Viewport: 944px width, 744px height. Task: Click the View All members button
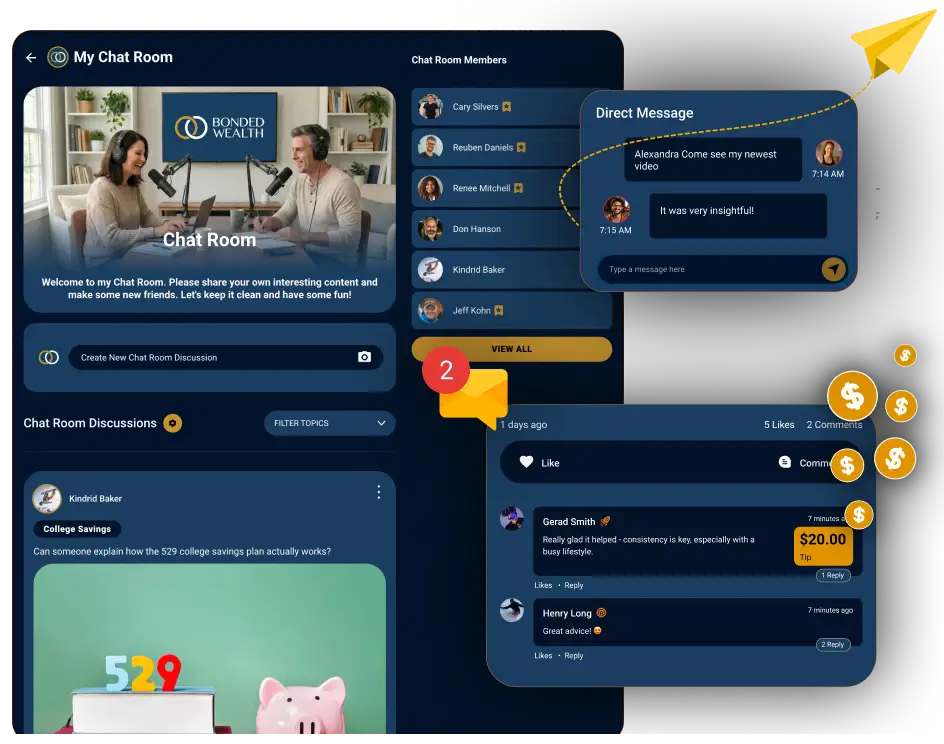512,349
